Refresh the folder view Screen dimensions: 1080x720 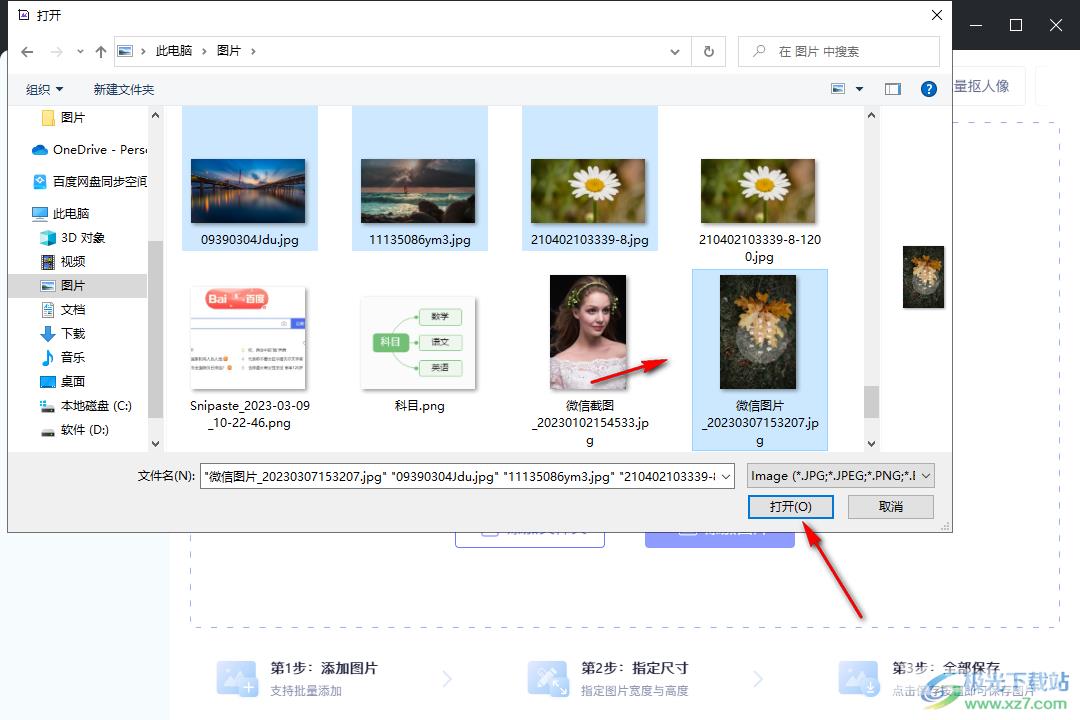click(709, 52)
